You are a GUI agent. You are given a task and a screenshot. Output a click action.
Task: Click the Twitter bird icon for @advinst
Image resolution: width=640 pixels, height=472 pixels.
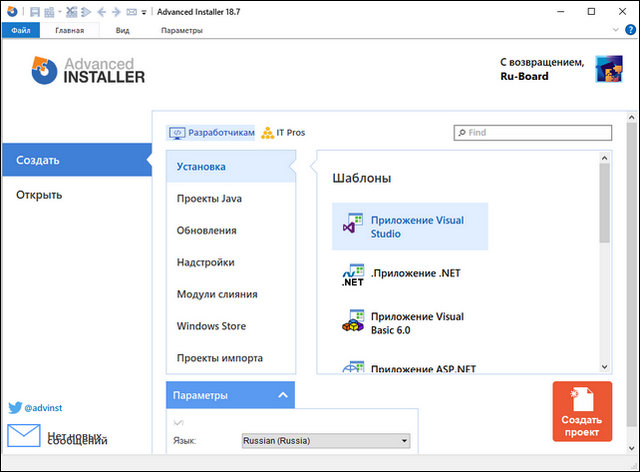coord(15,408)
